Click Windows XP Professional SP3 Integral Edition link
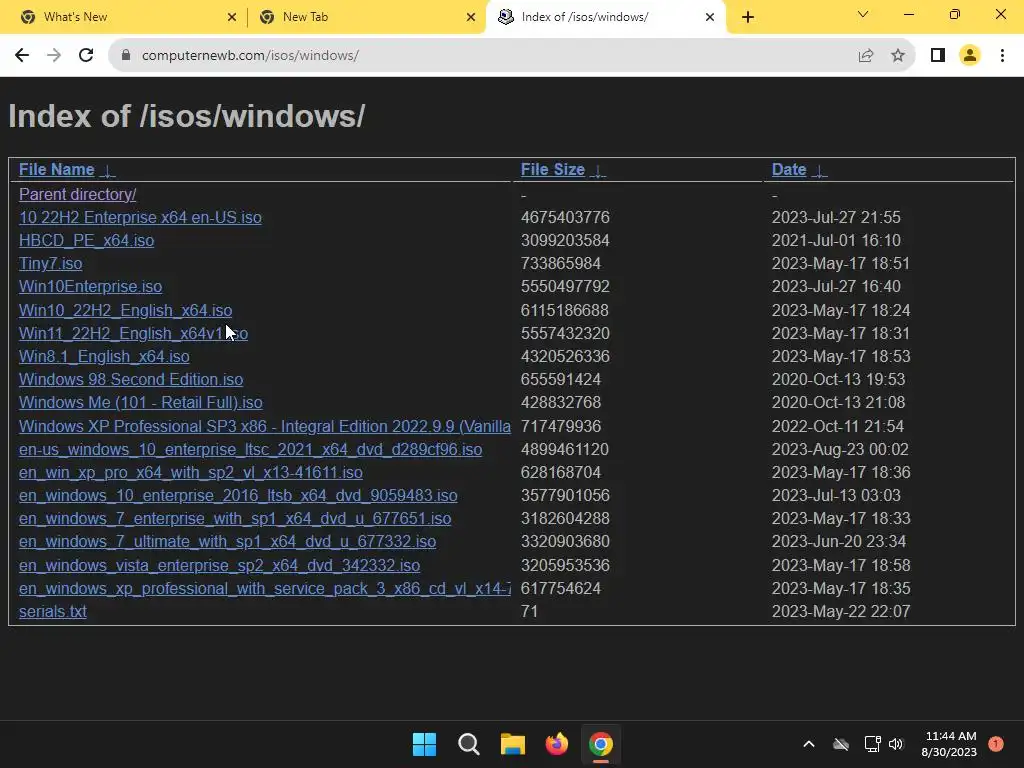Screen dimensions: 1024x768 click(x=264, y=426)
